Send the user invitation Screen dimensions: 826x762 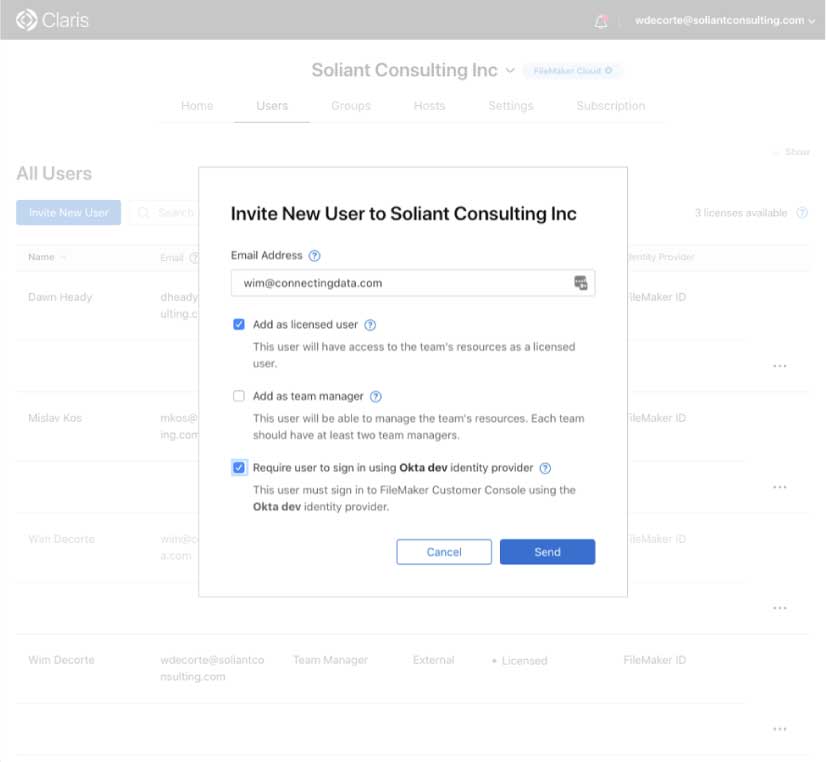547,552
